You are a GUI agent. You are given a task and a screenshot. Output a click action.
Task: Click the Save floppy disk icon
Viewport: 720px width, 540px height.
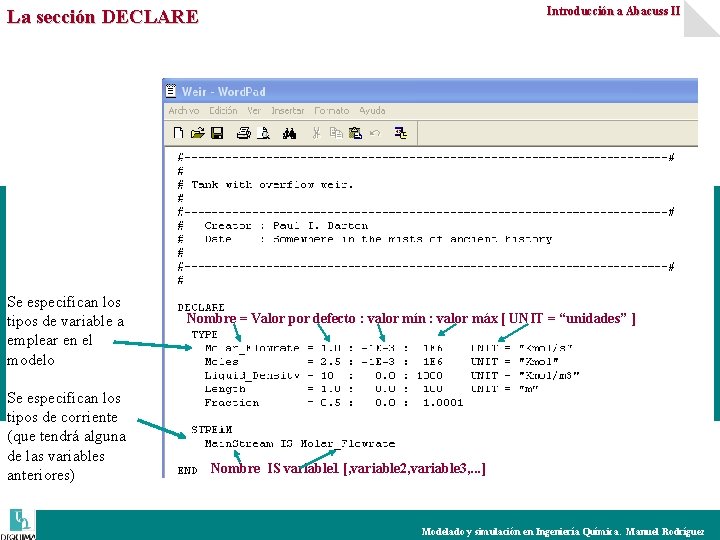pyautogui.click(x=217, y=133)
